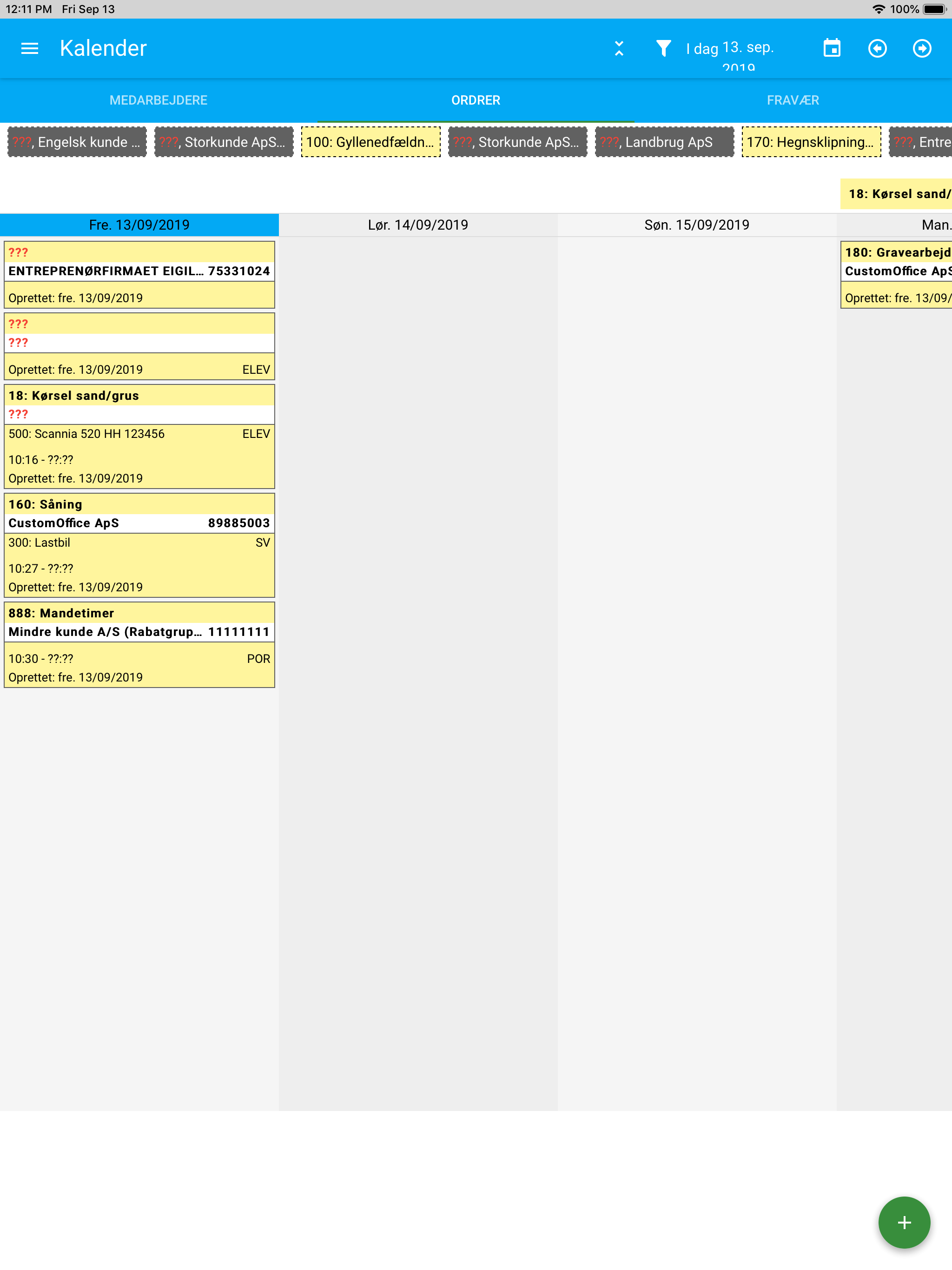Select the '???, Landbrug ApS' order chip

[664, 142]
